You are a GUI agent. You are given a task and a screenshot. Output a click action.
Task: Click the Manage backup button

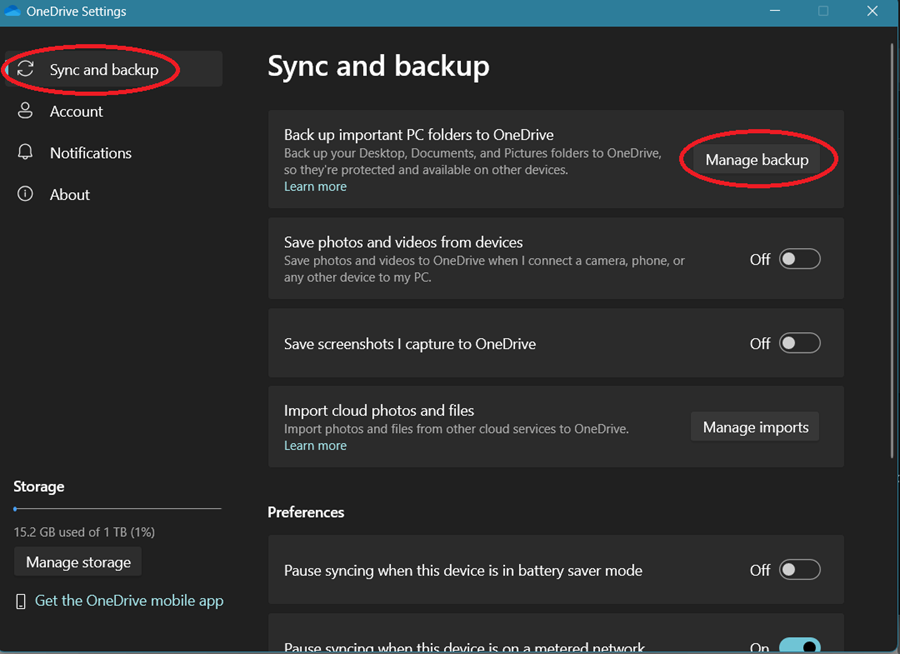(x=757, y=160)
